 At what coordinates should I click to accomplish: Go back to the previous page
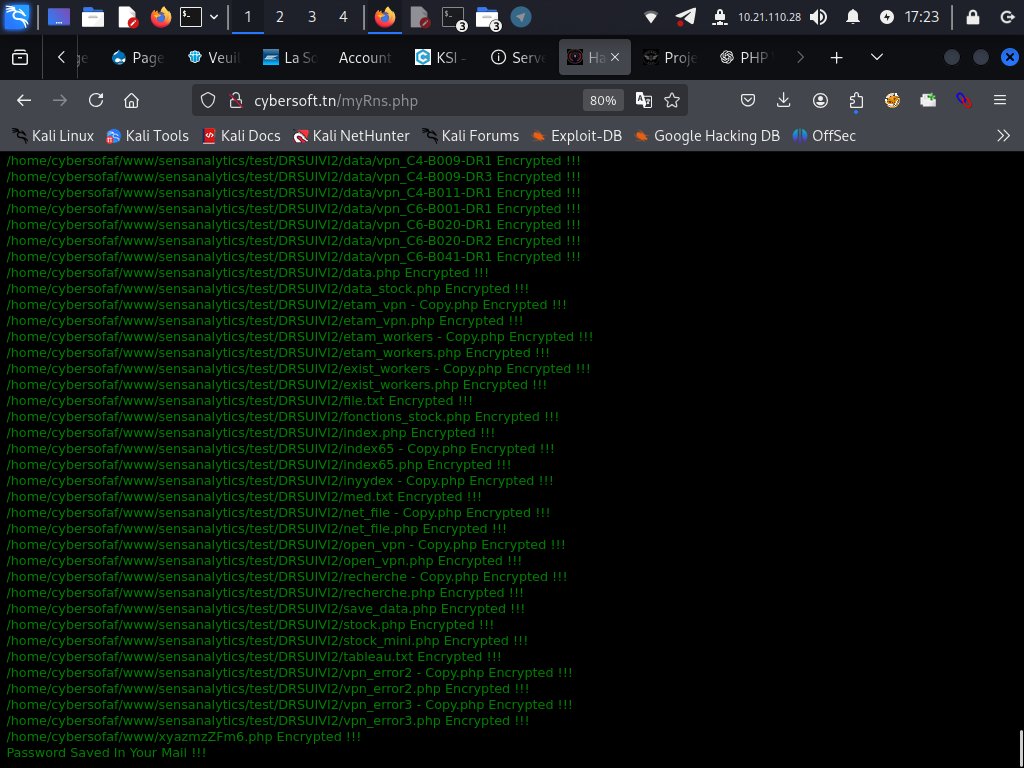(x=24, y=100)
